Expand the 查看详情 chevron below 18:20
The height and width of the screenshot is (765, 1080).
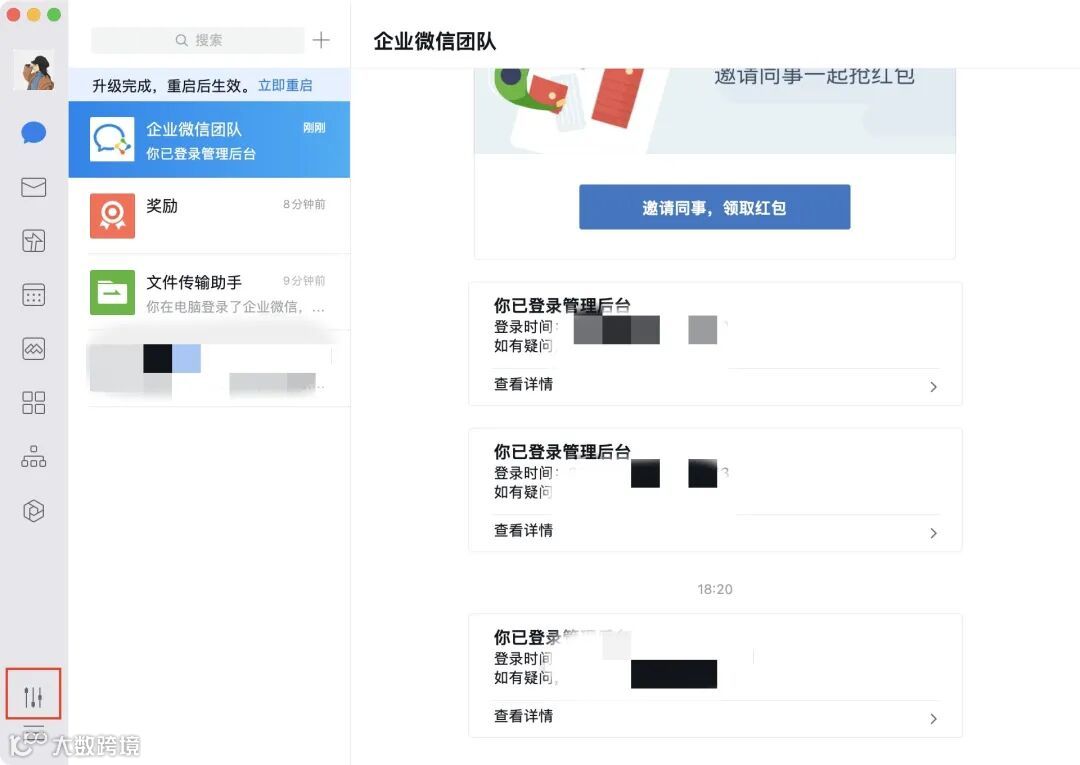point(933,719)
